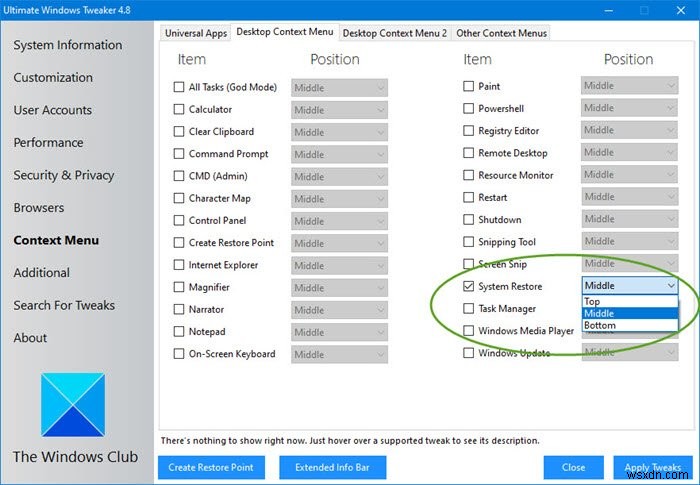Close the window with title bar X
The width and height of the screenshot is (700, 485).
[x=681, y=10]
